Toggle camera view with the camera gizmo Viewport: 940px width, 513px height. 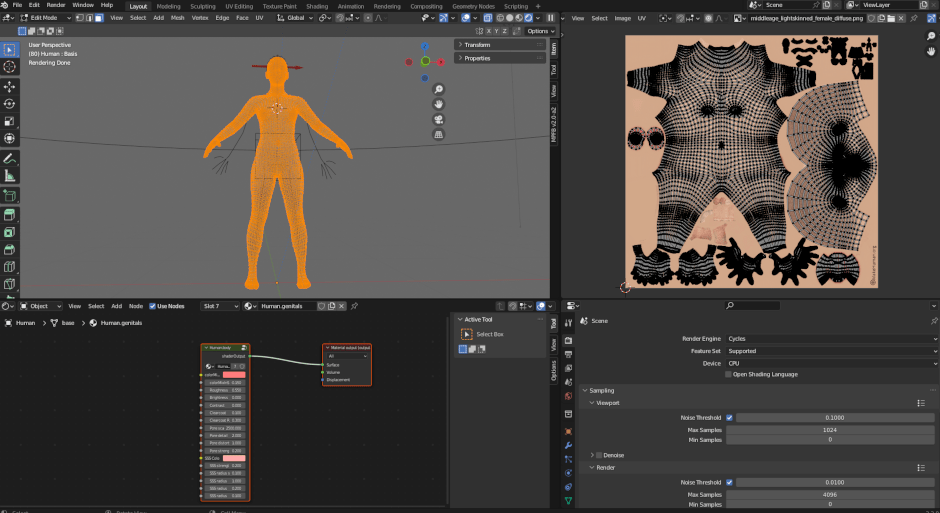pos(438,119)
